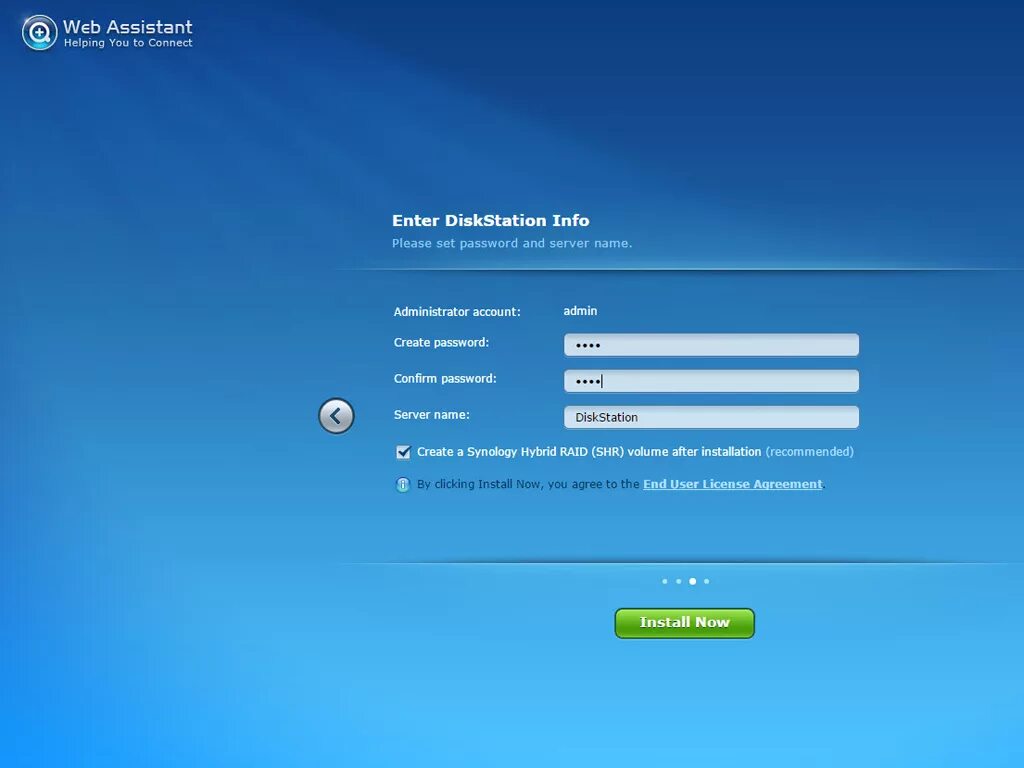Click the Install Now button
The height and width of the screenshot is (768, 1024).
click(684, 623)
